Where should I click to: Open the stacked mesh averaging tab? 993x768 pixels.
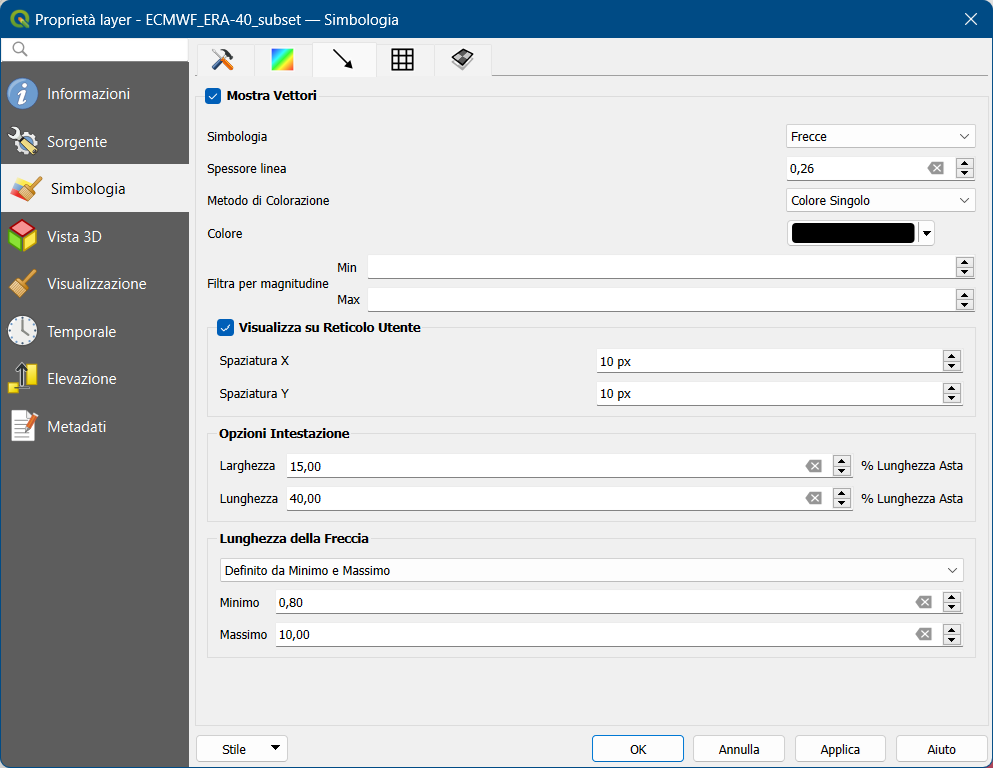coord(462,60)
